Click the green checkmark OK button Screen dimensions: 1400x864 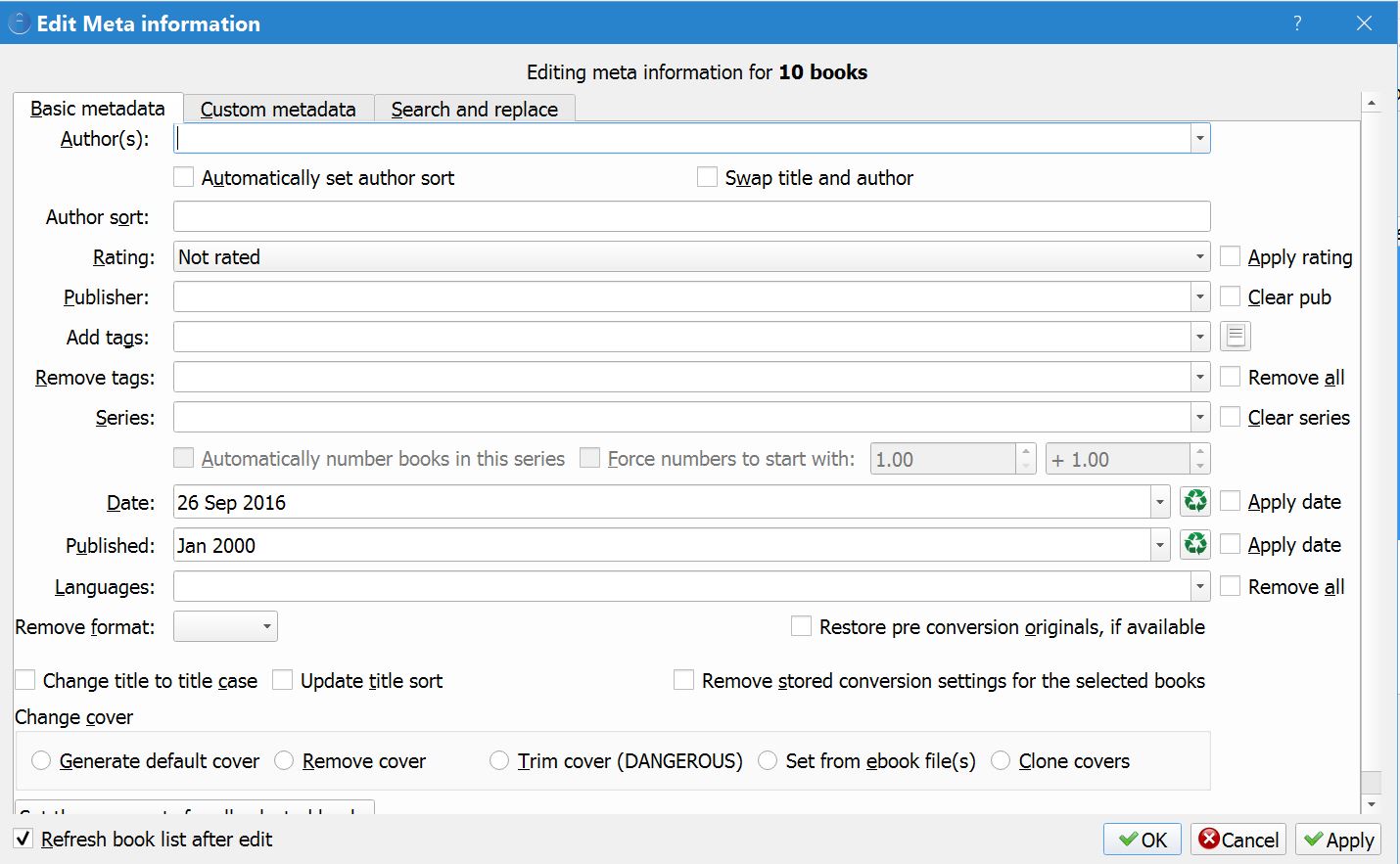coord(1143,840)
